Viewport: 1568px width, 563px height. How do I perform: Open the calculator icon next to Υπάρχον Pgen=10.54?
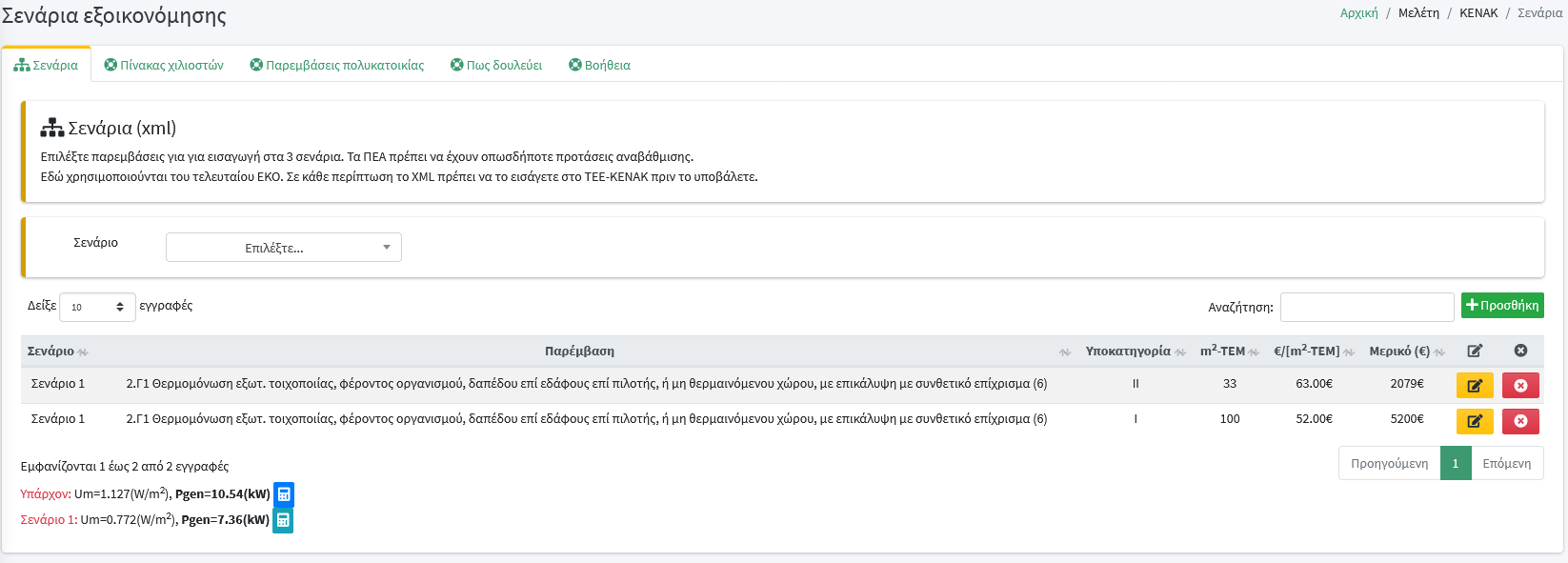pos(284,494)
